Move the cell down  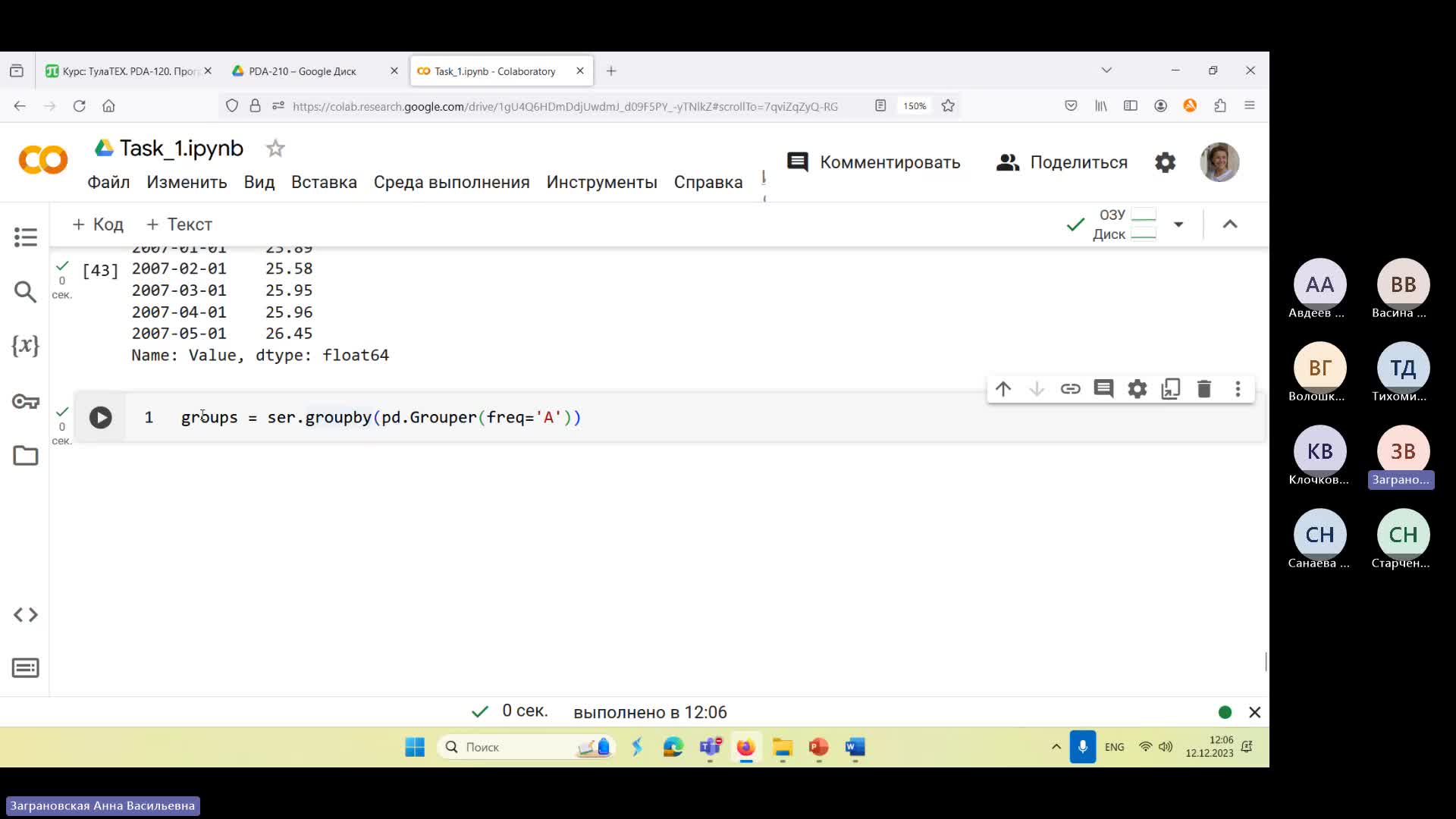(1037, 389)
